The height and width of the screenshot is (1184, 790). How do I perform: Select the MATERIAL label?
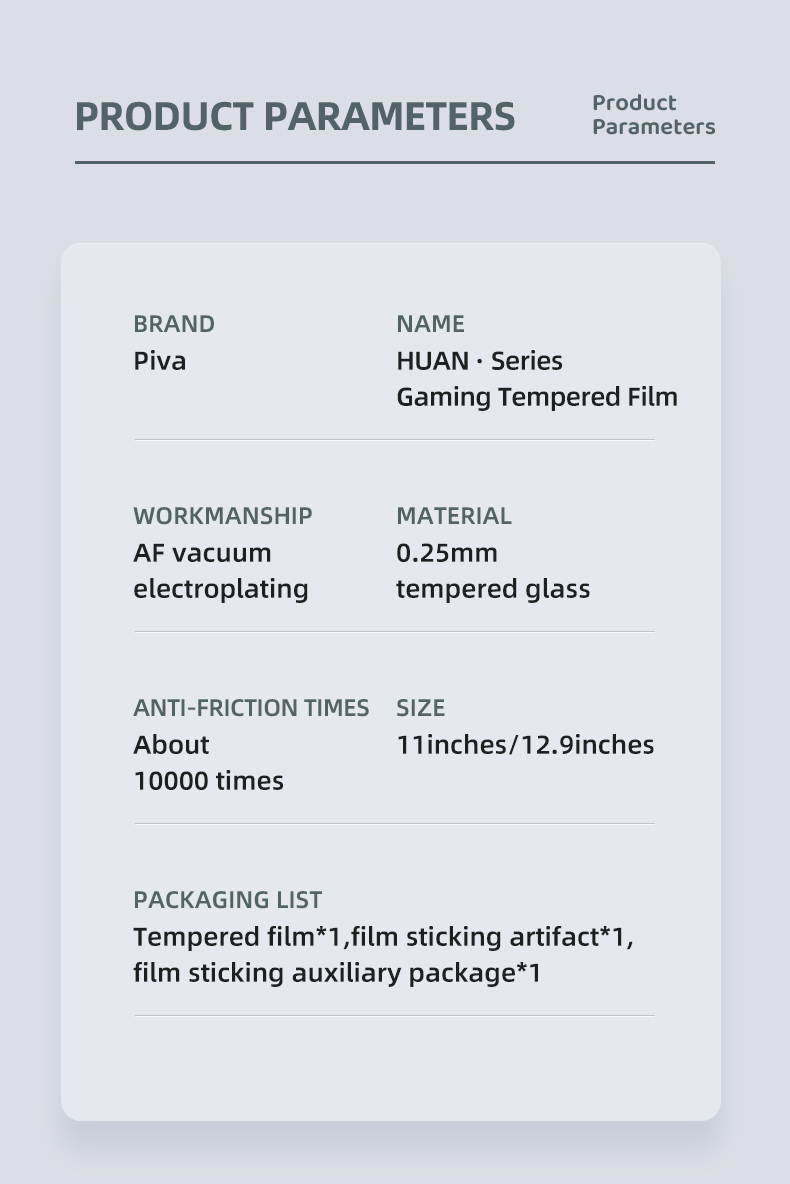point(454,516)
